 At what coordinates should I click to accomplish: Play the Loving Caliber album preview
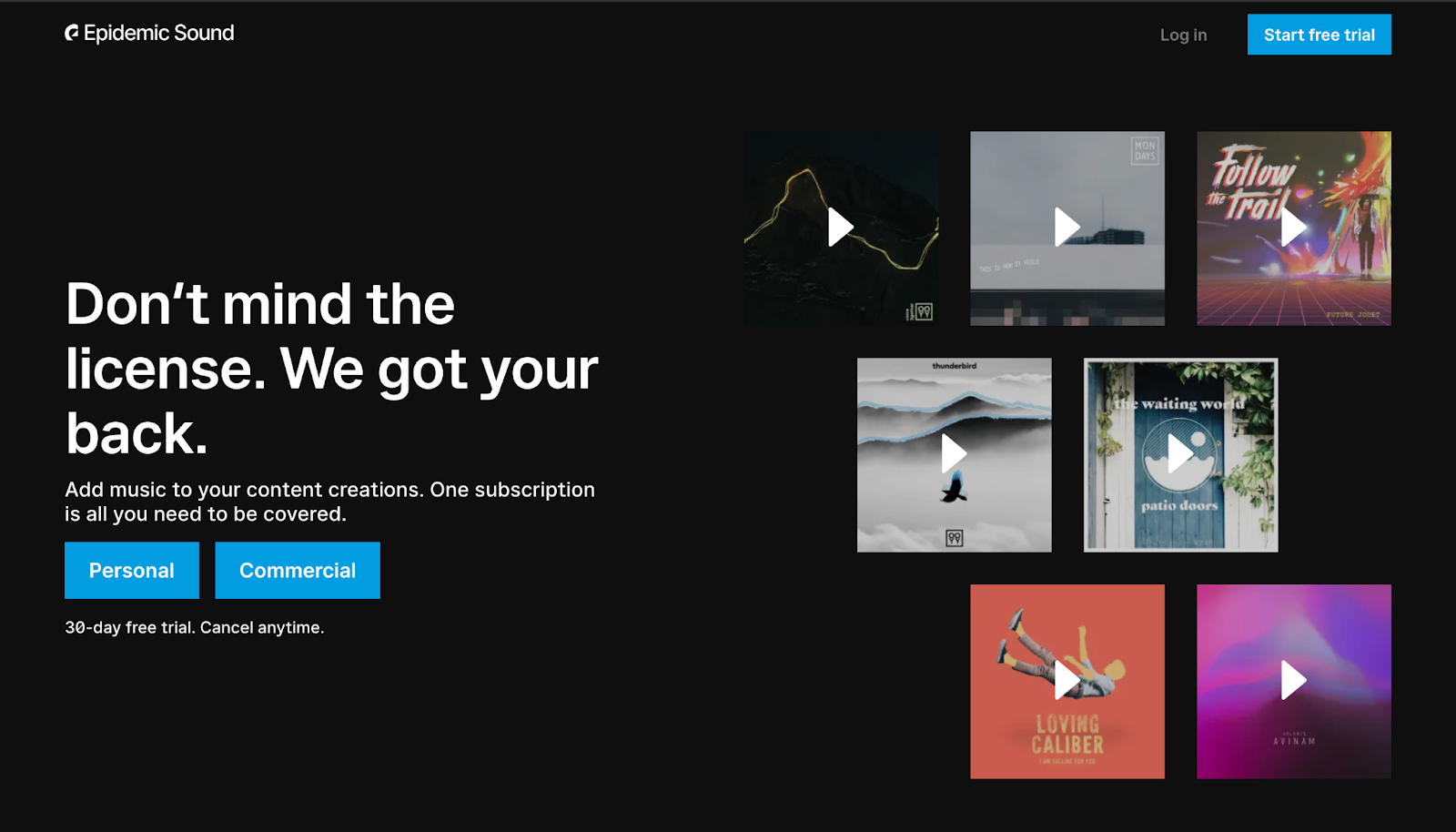[x=1067, y=680]
